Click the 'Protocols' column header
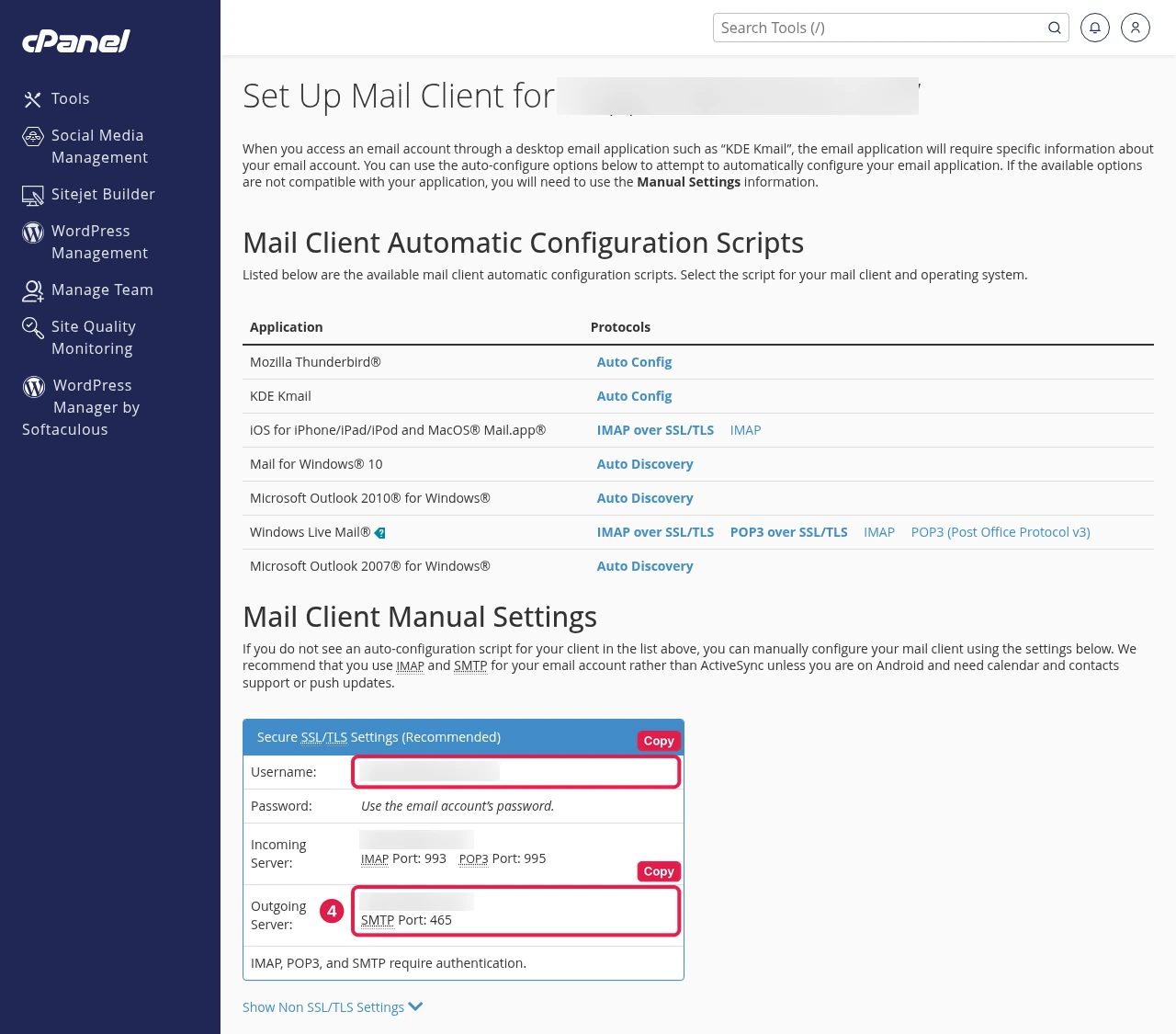The width and height of the screenshot is (1176, 1034). pyautogui.click(x=620, y=327)
